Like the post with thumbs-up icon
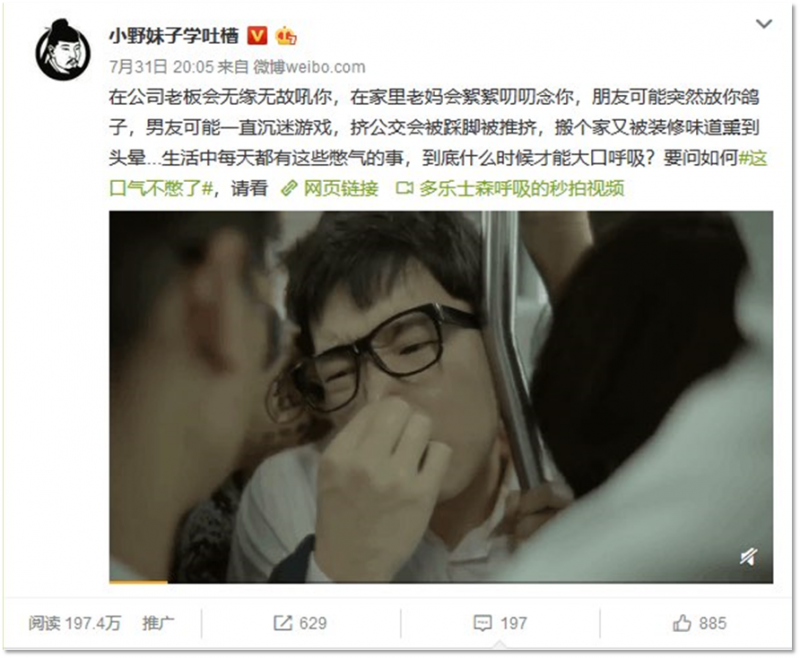Viewport: 800px width, 658px height. click(x=682, y=623)
